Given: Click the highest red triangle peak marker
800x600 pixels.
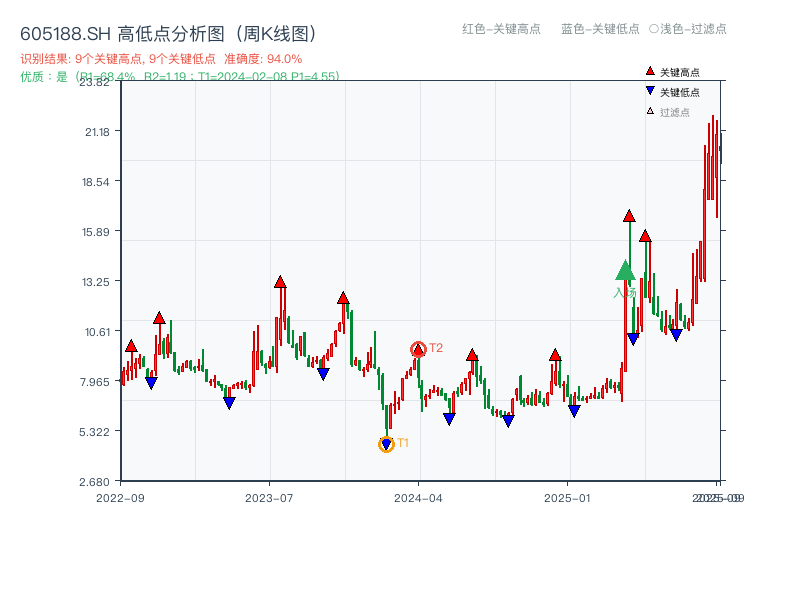Looking at the screenshot, I should pyautogui.click(x=630, y=213).
